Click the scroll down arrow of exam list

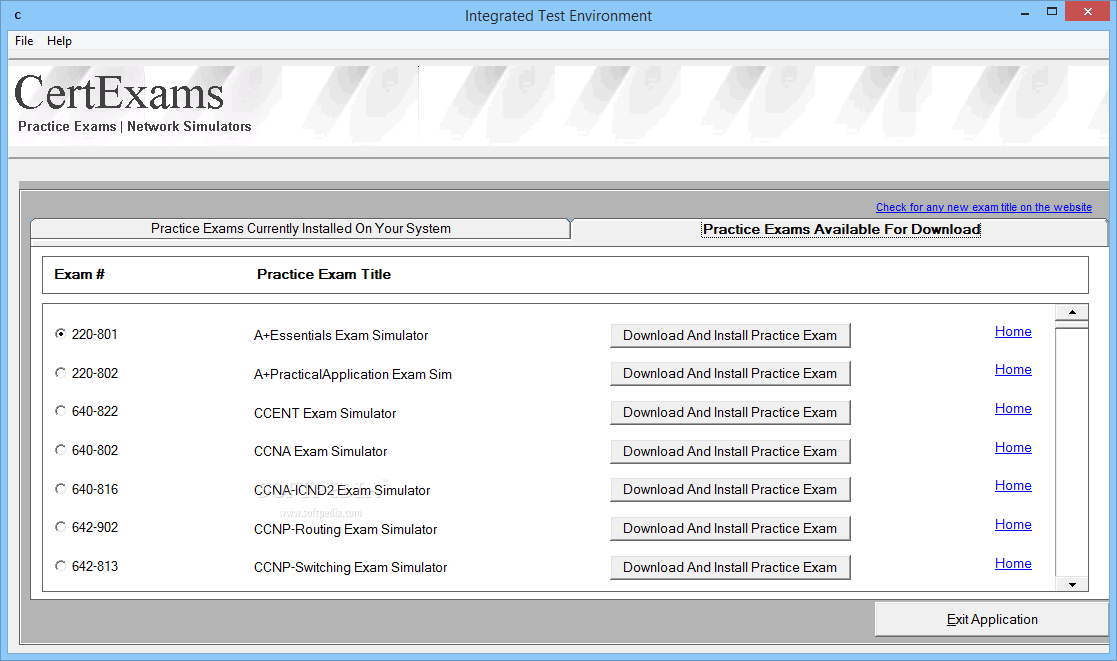[x=1071, y=584]
